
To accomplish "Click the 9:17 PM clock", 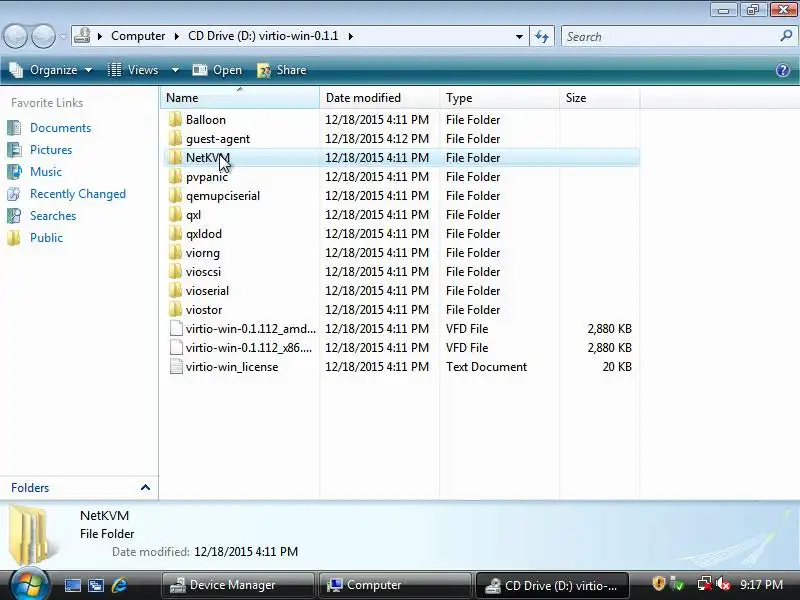I will coord(761,585).
